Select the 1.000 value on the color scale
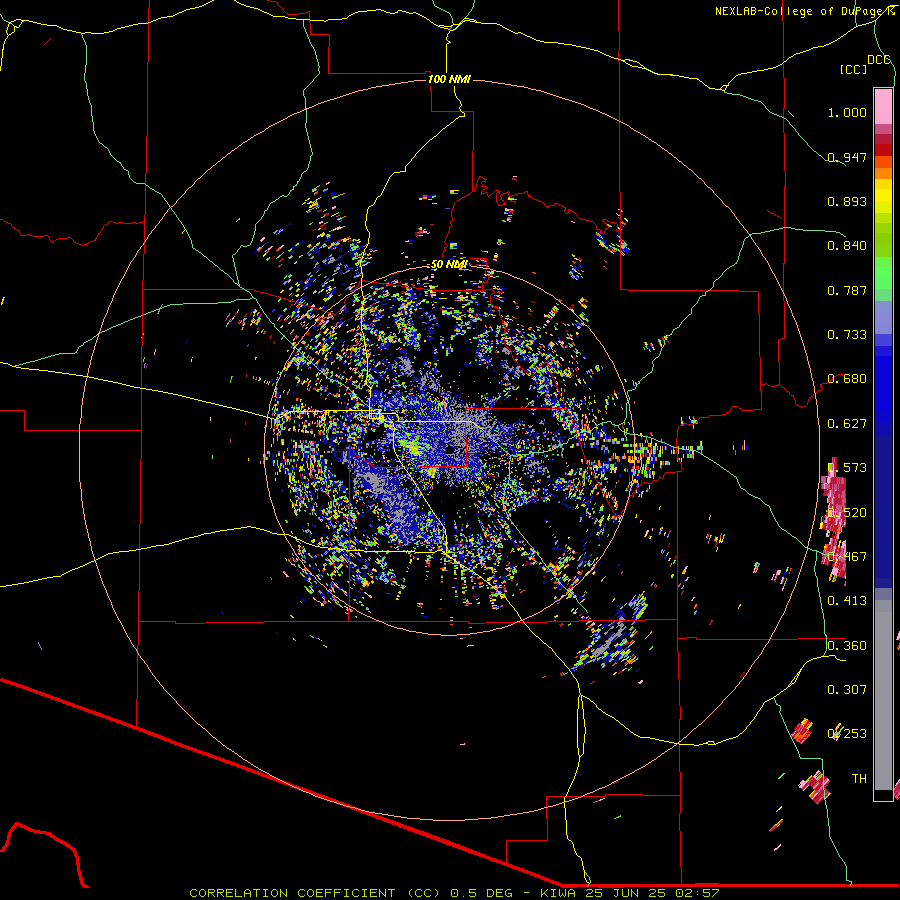 (847, 112)
